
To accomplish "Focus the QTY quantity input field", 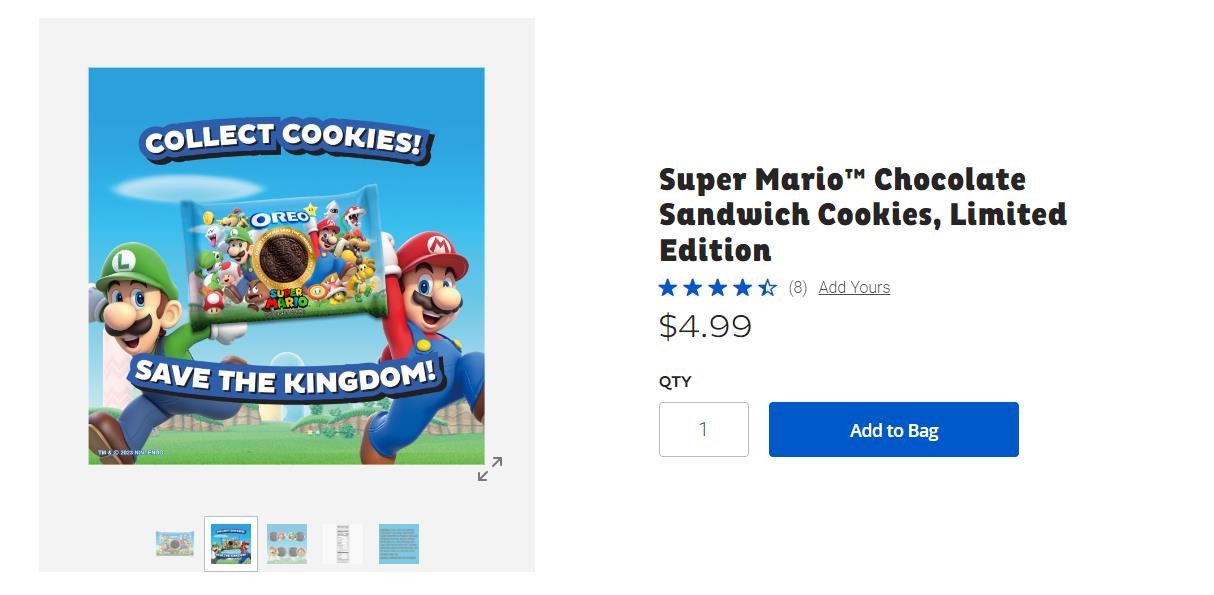I will click(x=704, y=430).
